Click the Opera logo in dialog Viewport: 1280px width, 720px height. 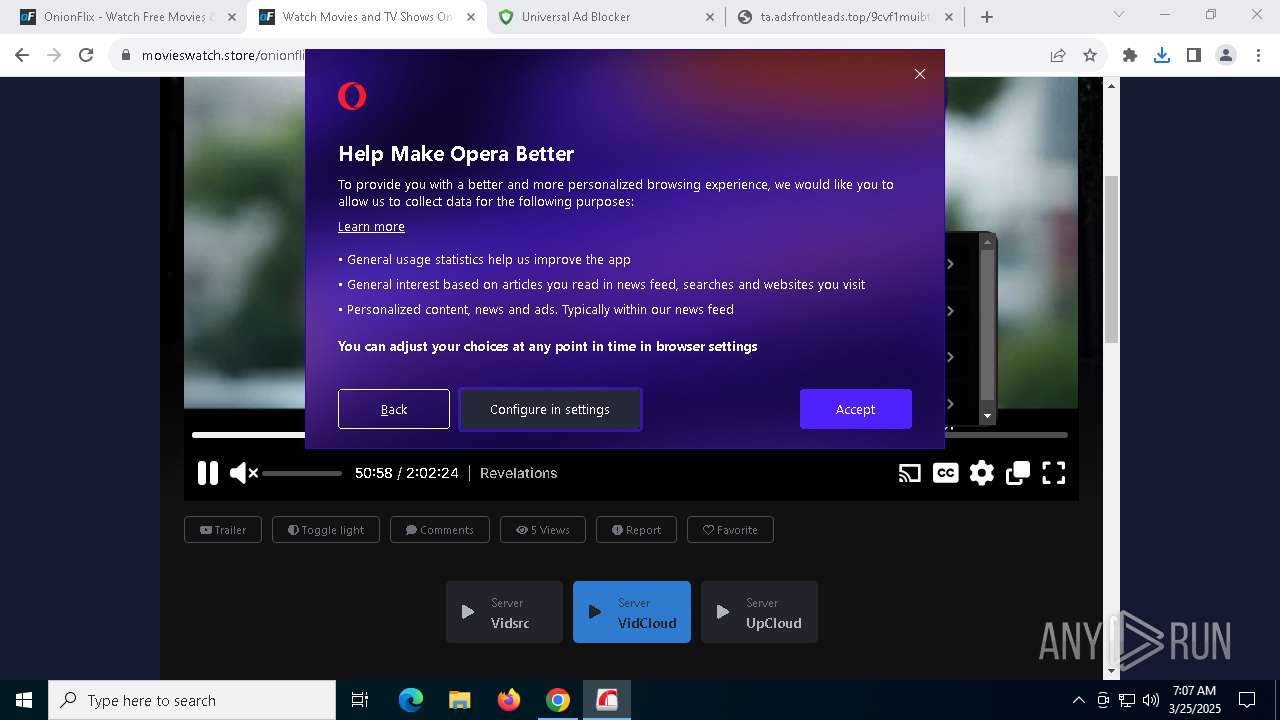(x=352, y=96)
